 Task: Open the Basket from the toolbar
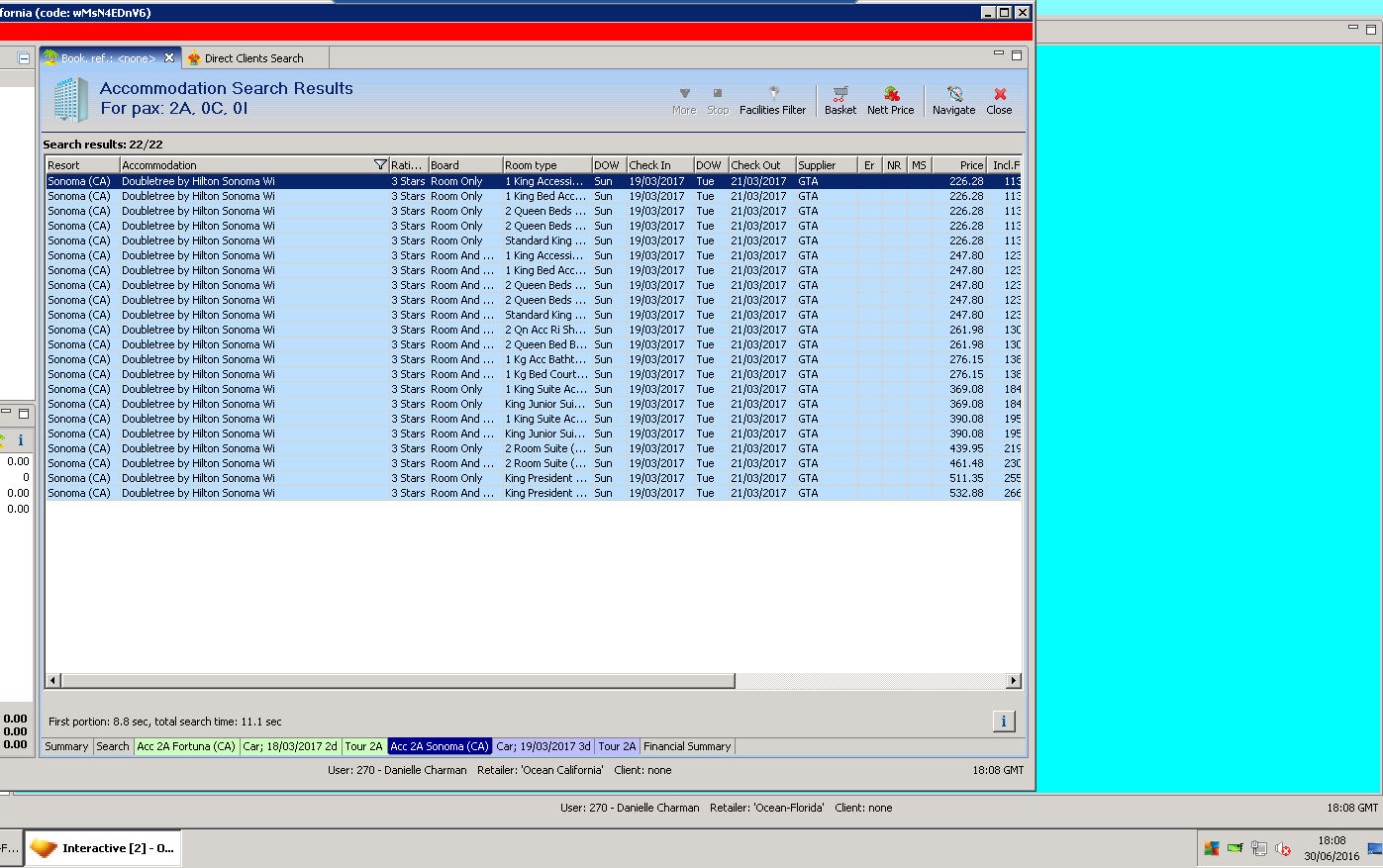click(x=840, y=101)
